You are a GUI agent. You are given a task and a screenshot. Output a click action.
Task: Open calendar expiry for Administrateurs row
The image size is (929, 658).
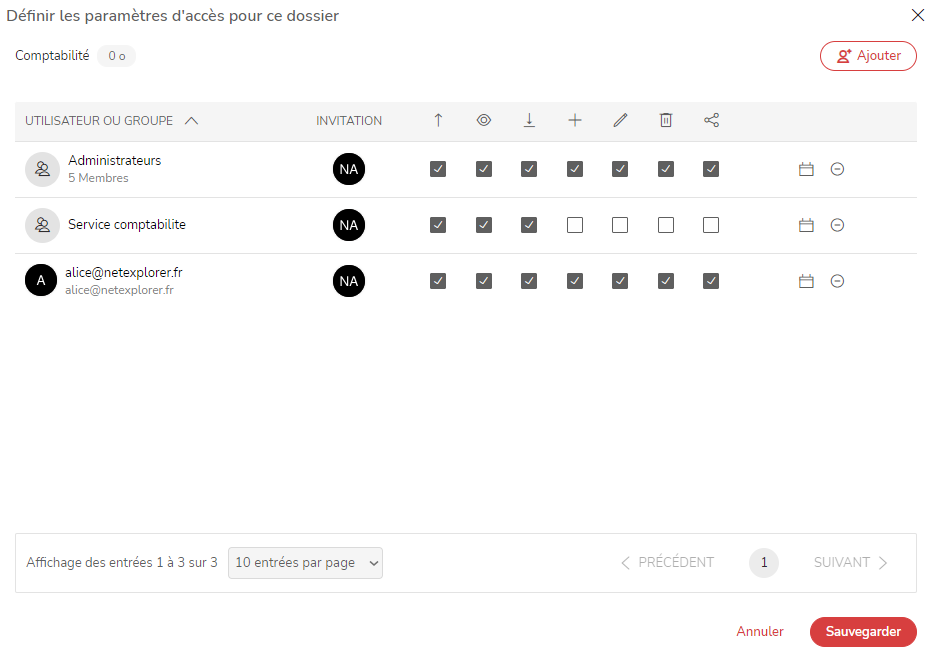point(806,169)
